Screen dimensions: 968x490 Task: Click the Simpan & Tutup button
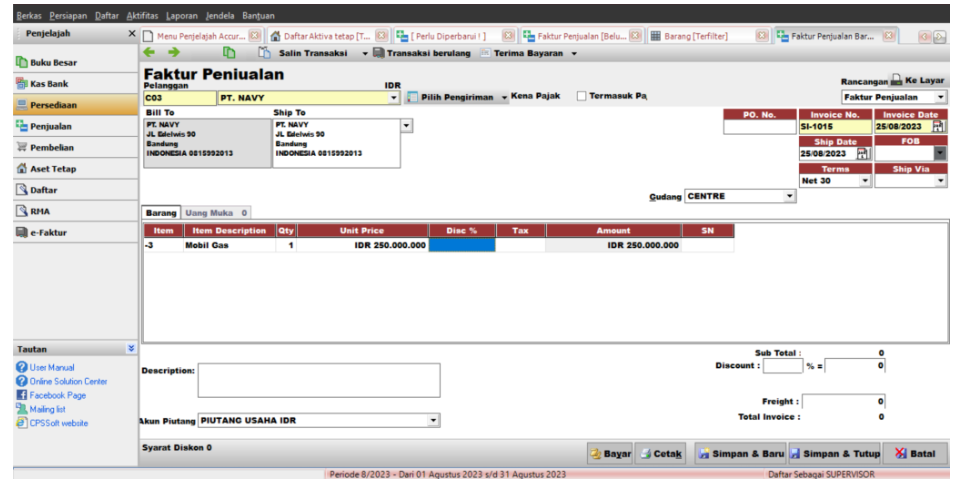click(x=834, y=454)
